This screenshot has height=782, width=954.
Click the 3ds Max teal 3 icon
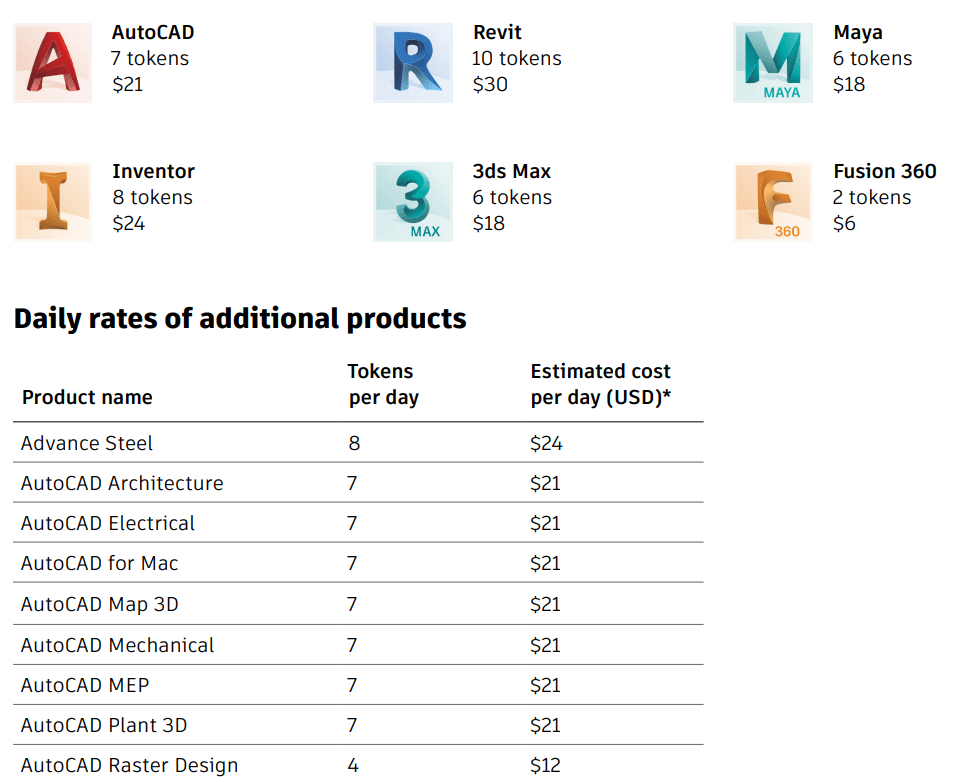(x=413, y=202)
